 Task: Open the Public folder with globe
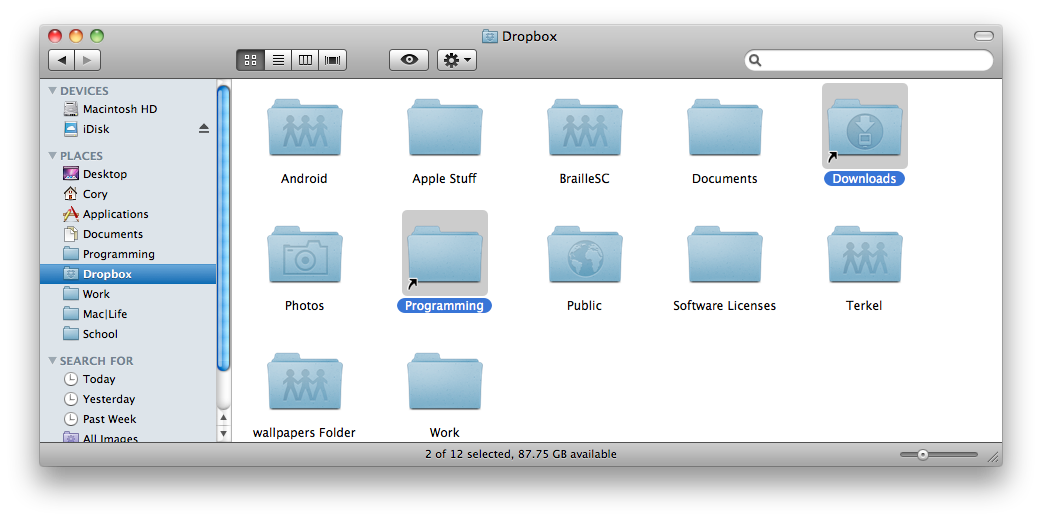click(585, 255)
